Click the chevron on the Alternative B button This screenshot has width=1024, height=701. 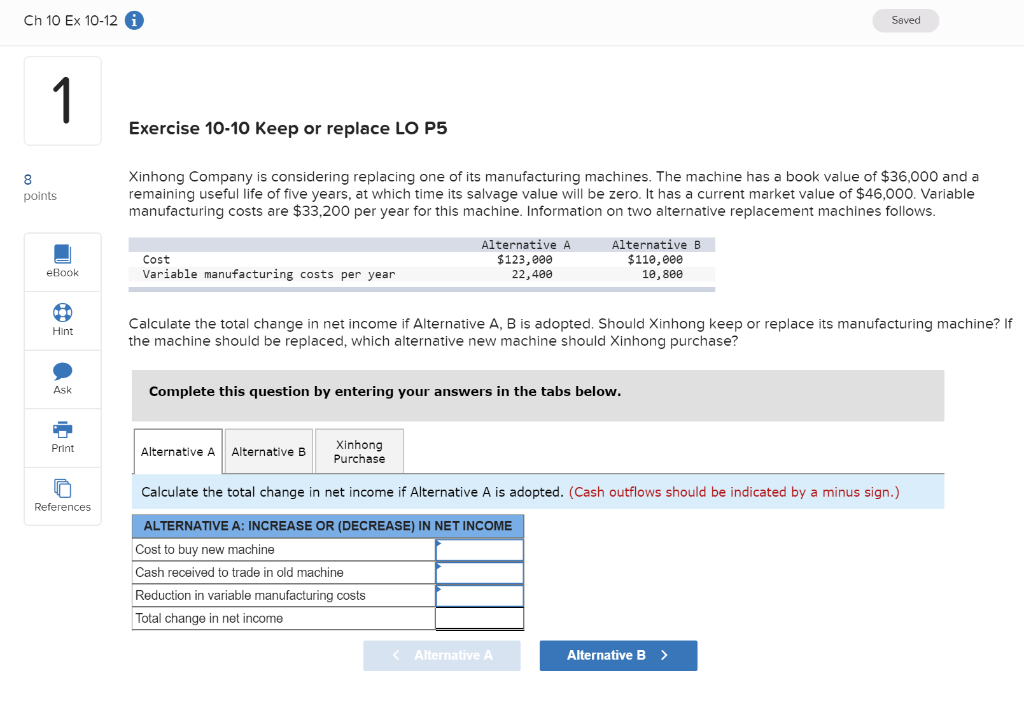coord(664,655)
